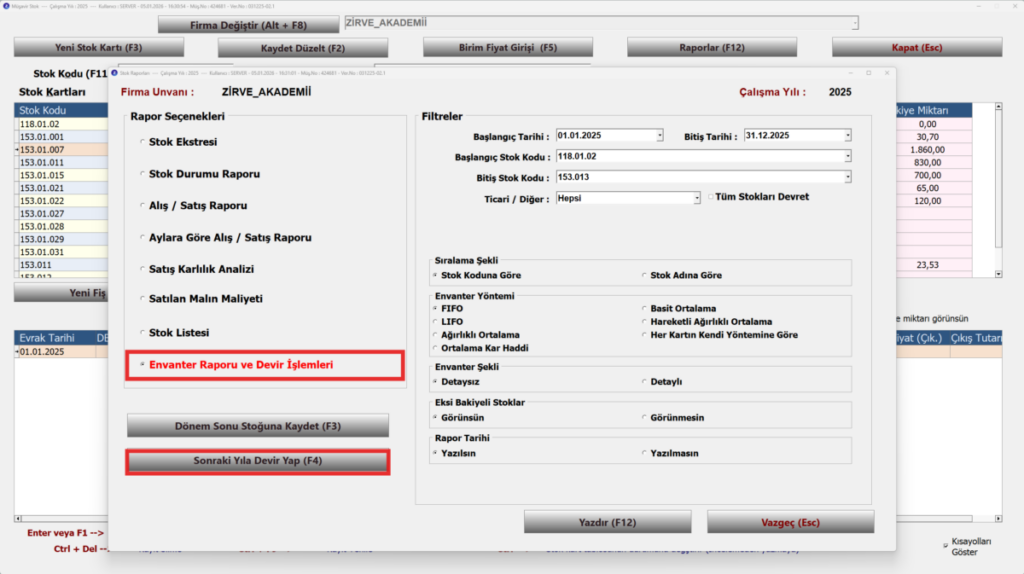
Task: Hide negative balance stocks with Görünmesin
Action: (x=673, y=417)
